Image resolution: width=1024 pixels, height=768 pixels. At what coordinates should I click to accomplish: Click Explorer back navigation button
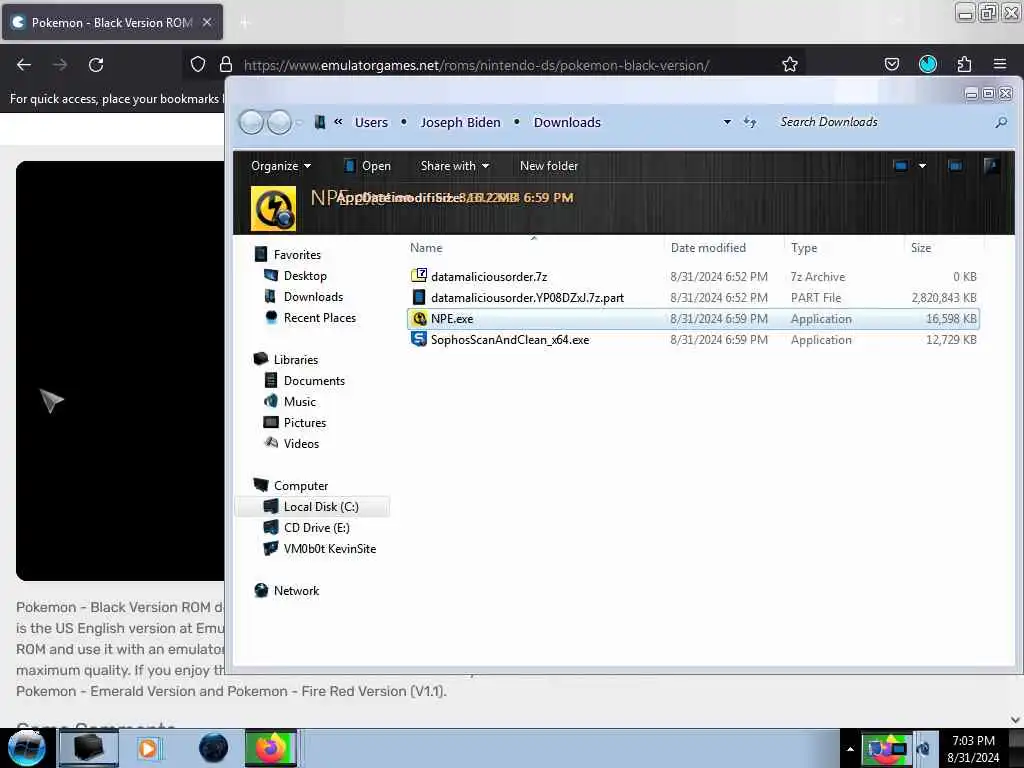(251, 122)
